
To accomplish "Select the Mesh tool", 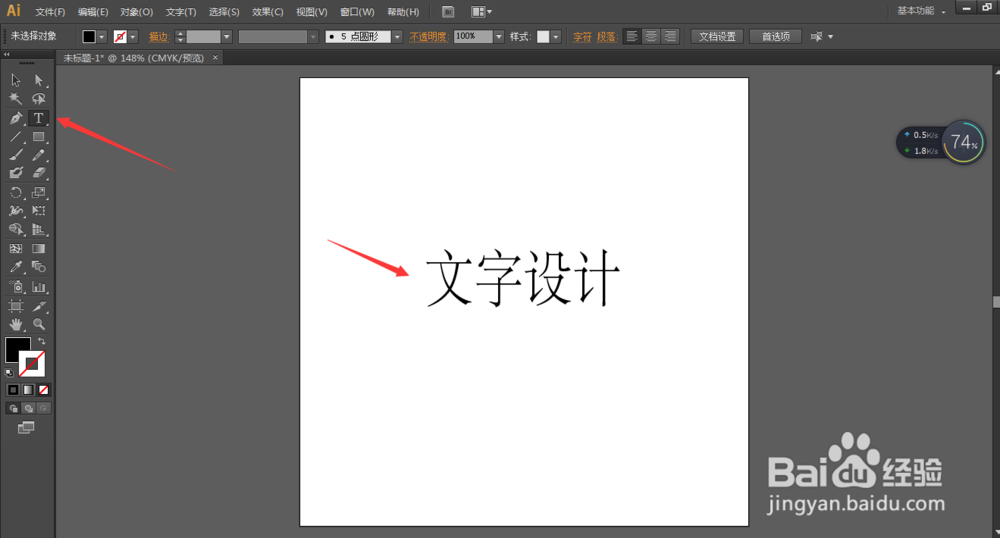I will pyautogui.click(x=16, y=249).
